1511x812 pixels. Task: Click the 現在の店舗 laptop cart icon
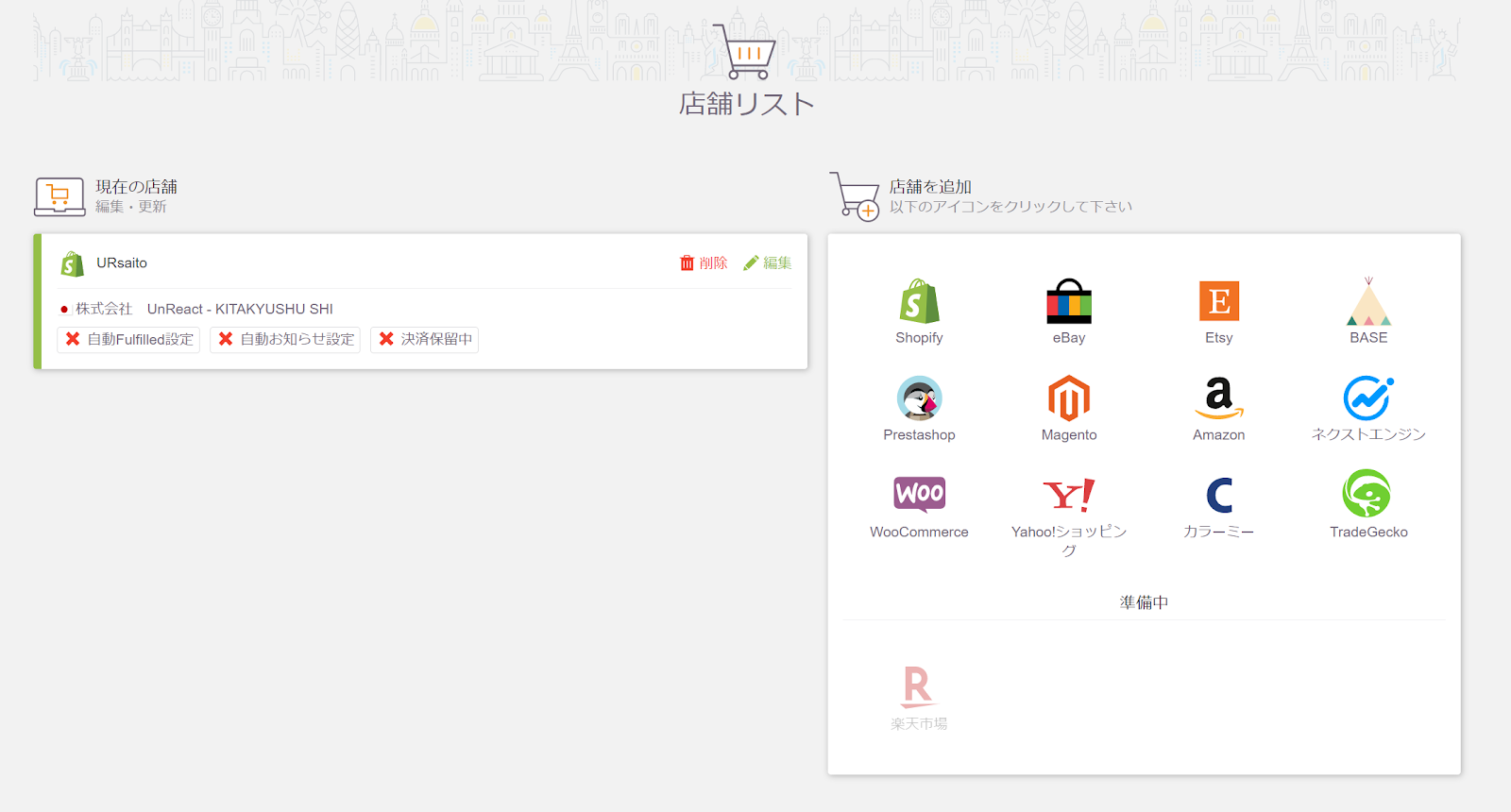[59, 196]
